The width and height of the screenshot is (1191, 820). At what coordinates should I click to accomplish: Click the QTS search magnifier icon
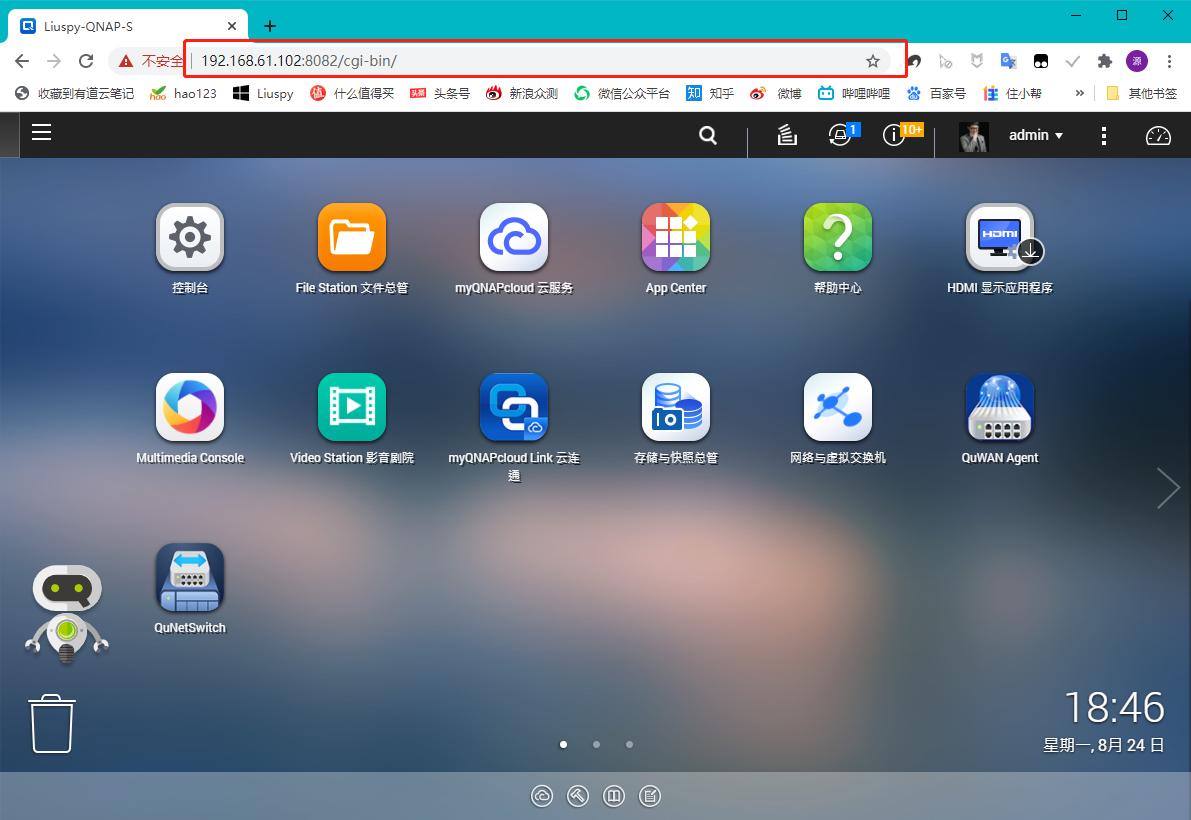(708, 135)
